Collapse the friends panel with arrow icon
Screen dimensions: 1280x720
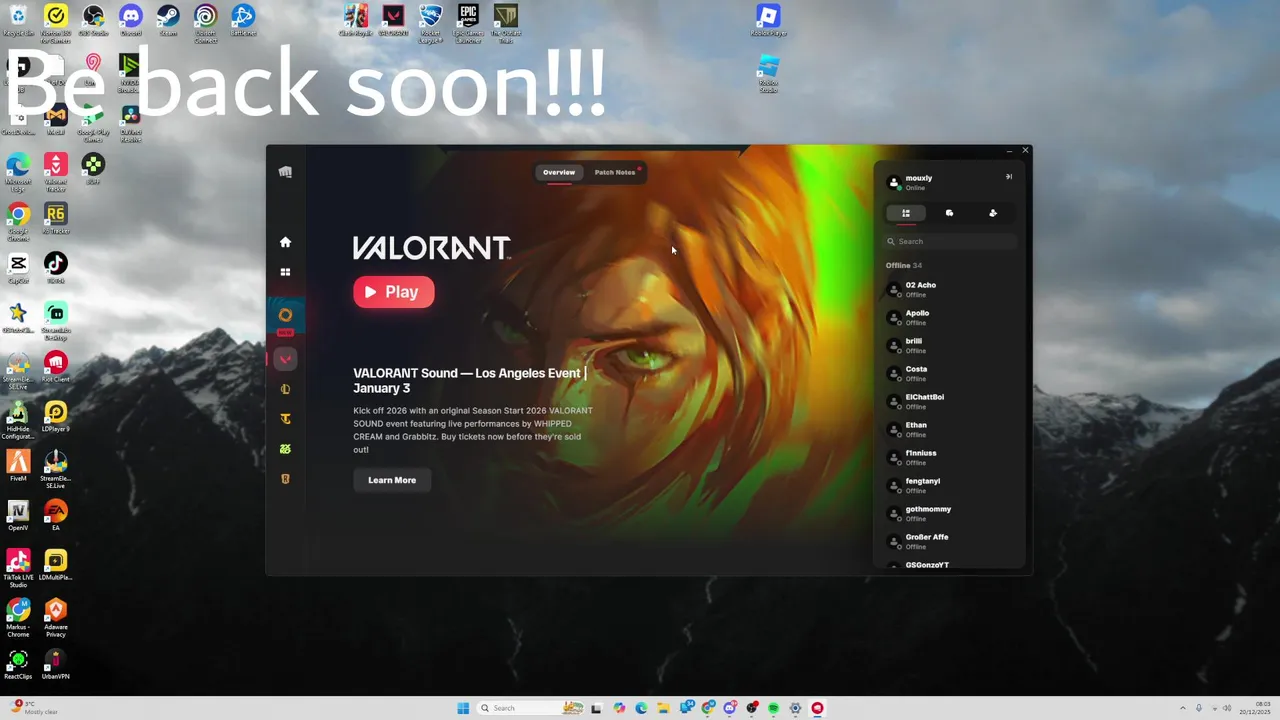tap(1009, 177)
